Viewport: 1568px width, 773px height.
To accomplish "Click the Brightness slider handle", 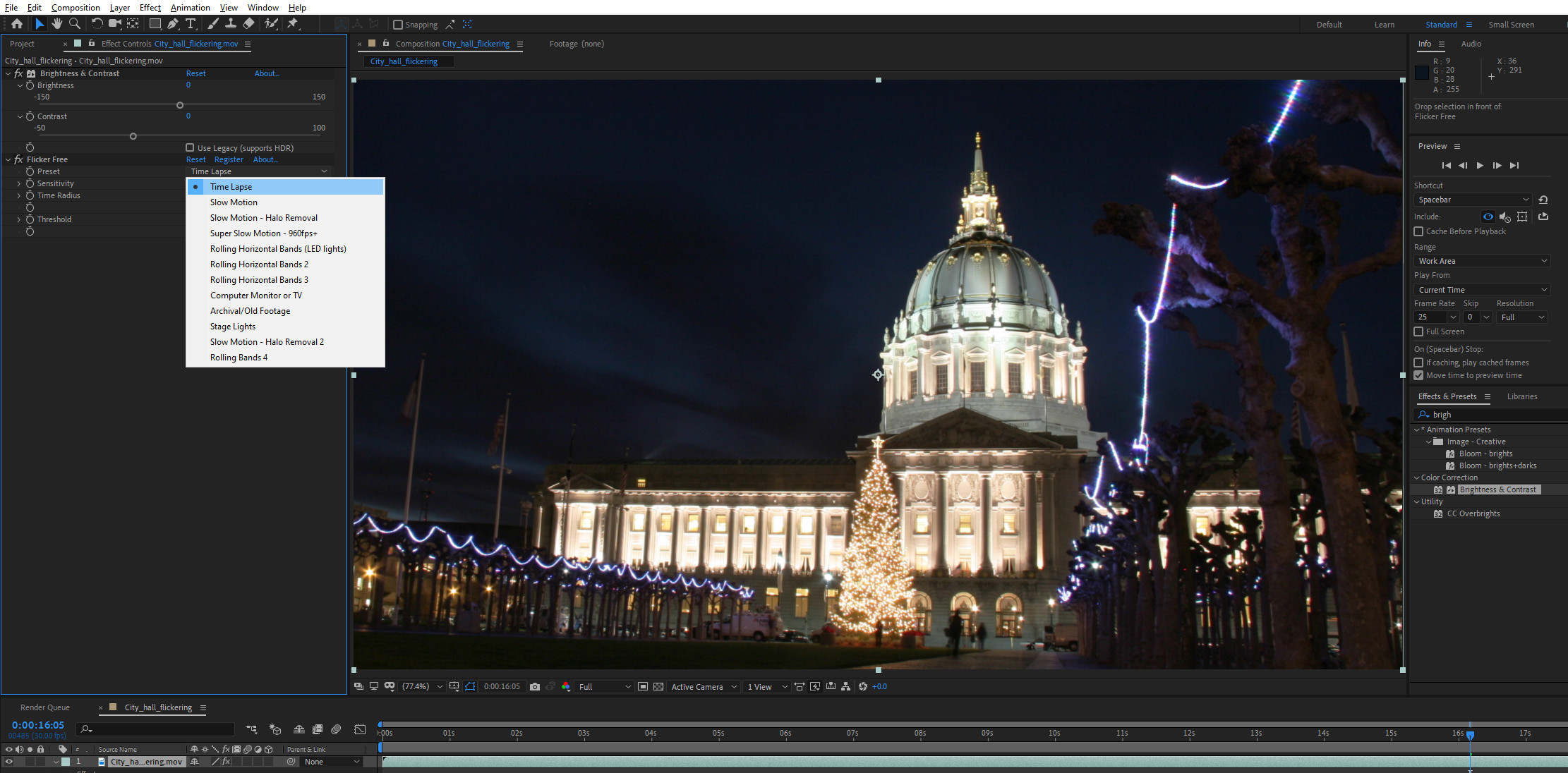I will (180, 105).
